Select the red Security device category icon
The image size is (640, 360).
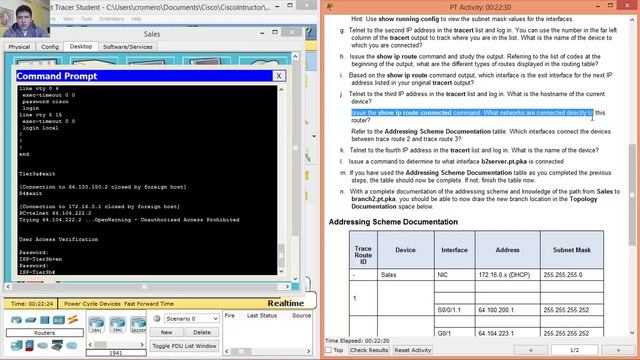pyautogui.click(x=29, y=345)
